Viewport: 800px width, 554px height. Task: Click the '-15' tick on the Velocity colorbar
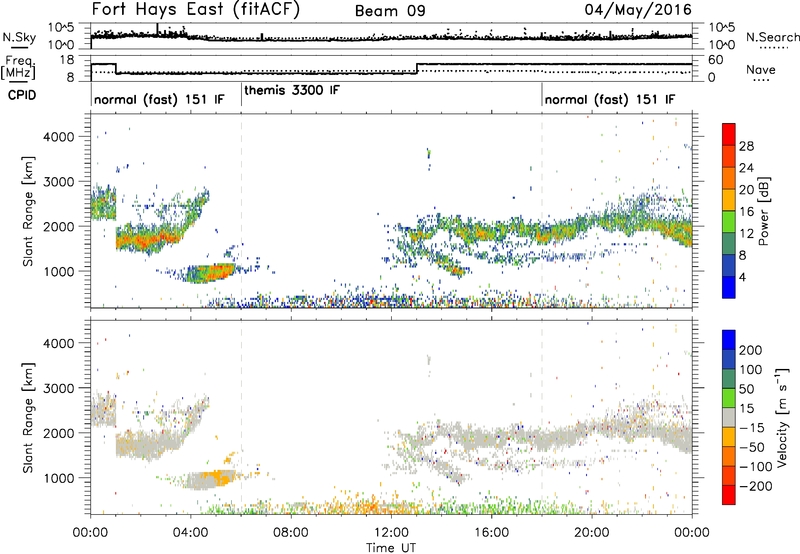click(x=752, y=428)
